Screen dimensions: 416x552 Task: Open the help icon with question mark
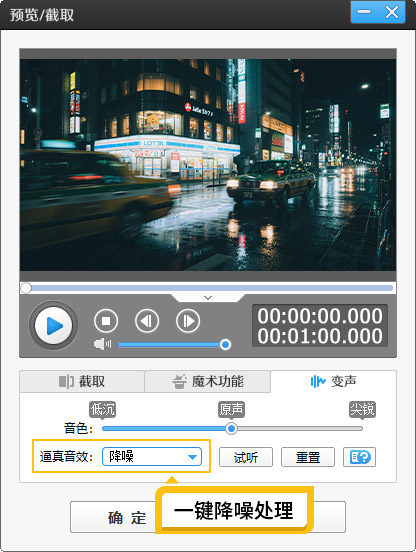click(359, 457)
